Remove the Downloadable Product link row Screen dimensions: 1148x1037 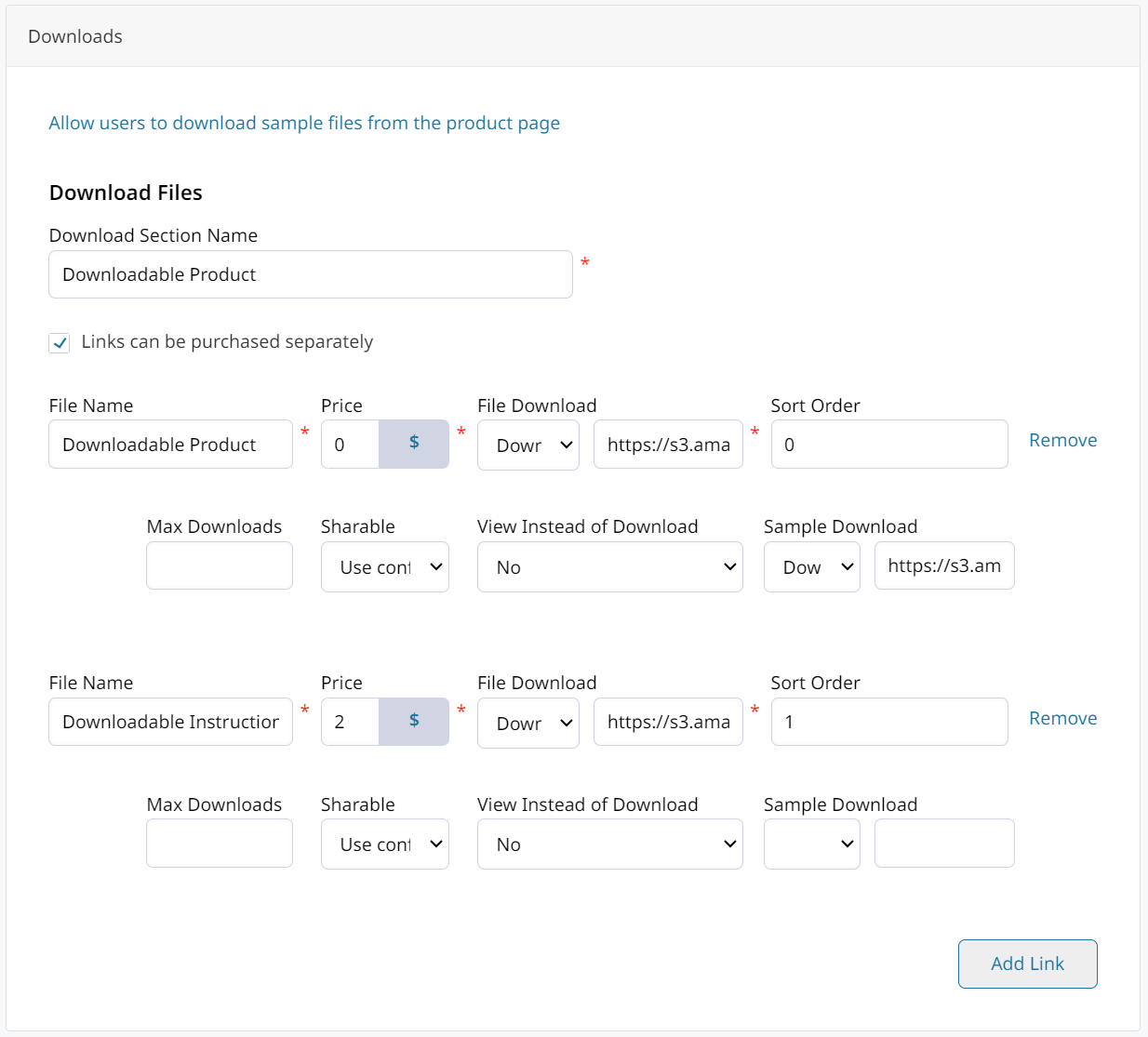tap(1062, 441)
